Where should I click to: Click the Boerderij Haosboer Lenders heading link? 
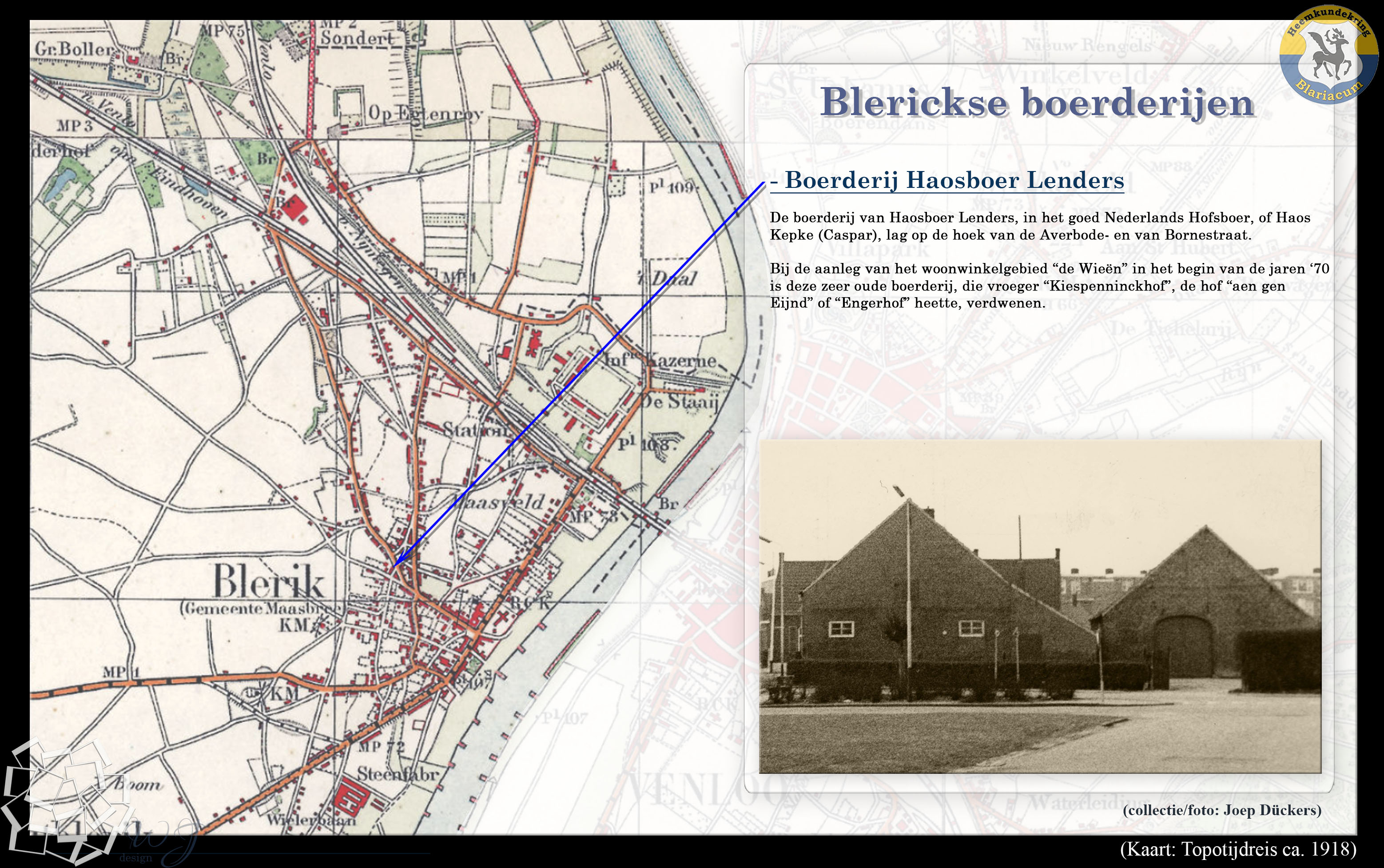coord(947,180)
